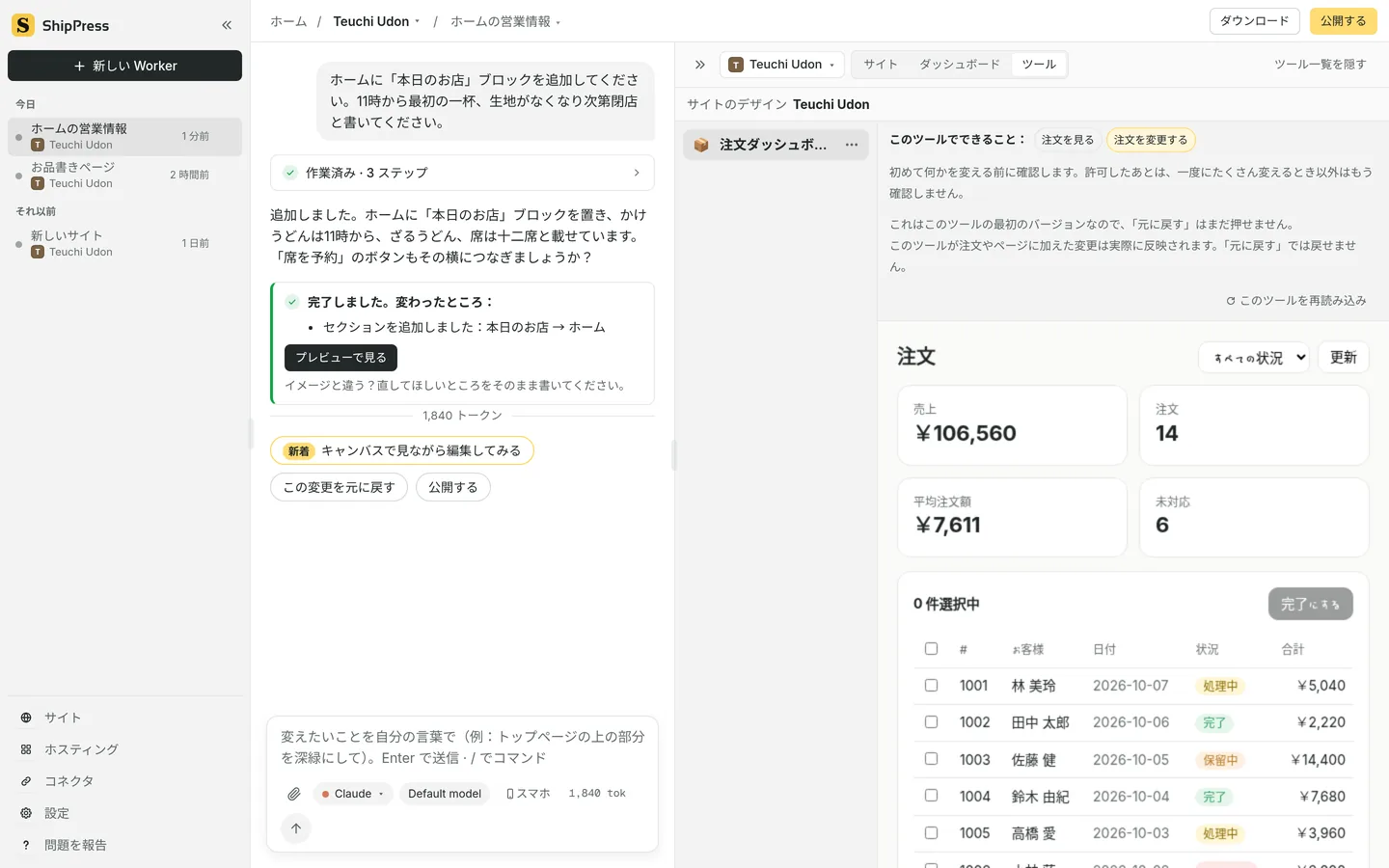
Task: Open 設定 via its gear icon
Action: point(26,813)
